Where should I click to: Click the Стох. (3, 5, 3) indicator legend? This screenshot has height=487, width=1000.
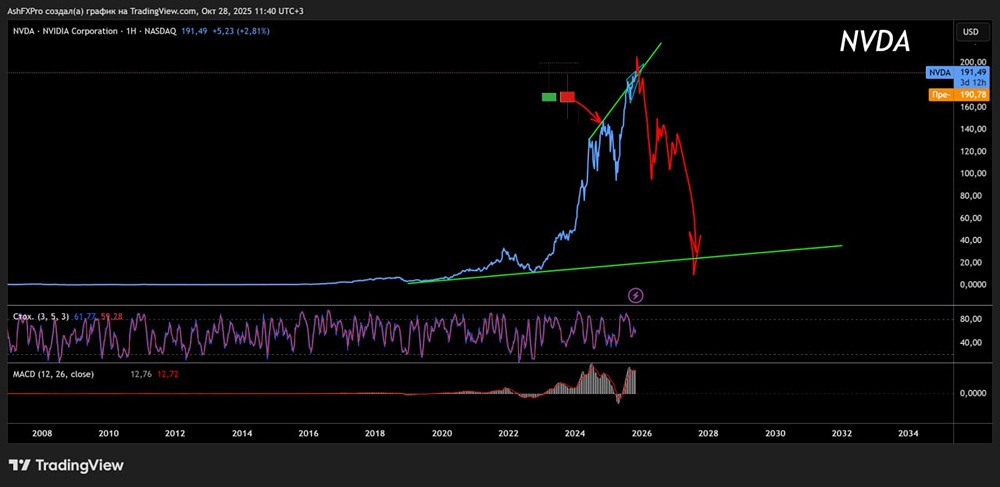pos(41,316)
